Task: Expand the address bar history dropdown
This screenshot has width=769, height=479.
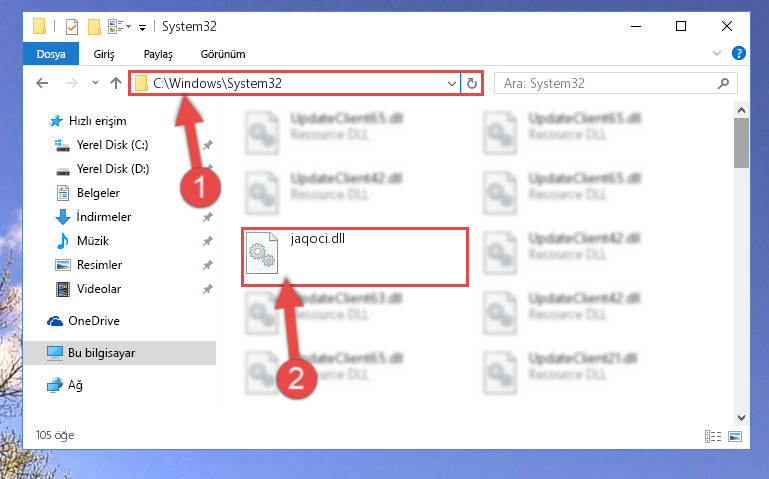Action: pyautogui.click(x=452, y=84)
